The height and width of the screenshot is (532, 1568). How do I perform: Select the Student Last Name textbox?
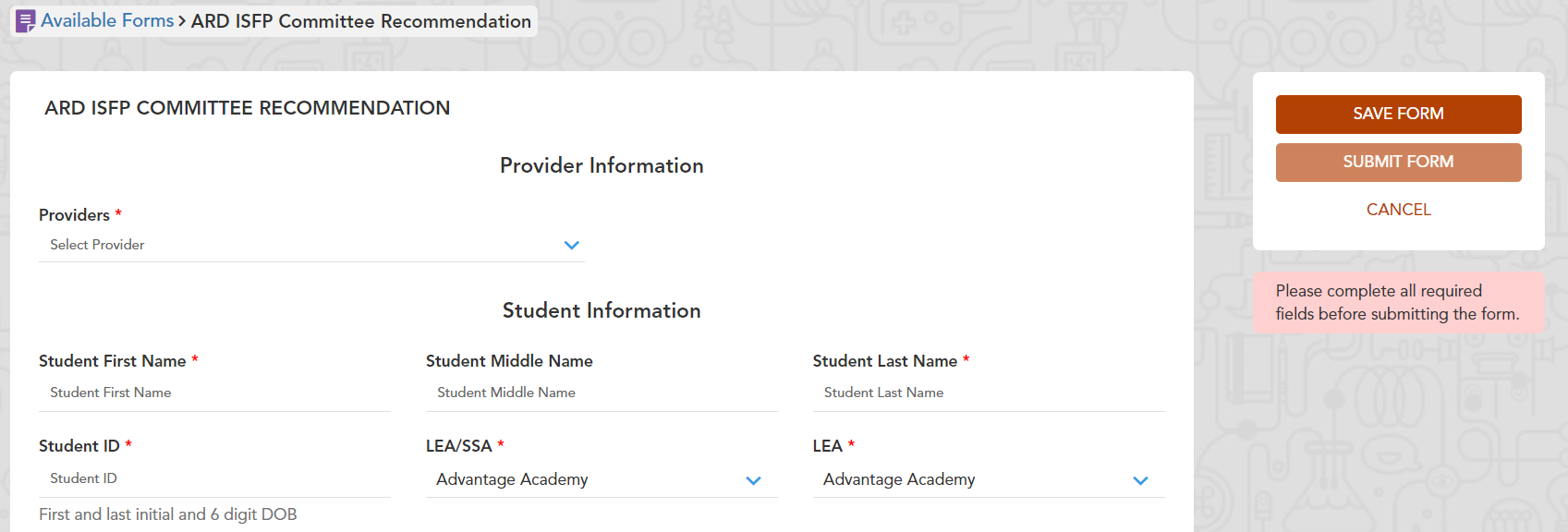tap(989, 393)
